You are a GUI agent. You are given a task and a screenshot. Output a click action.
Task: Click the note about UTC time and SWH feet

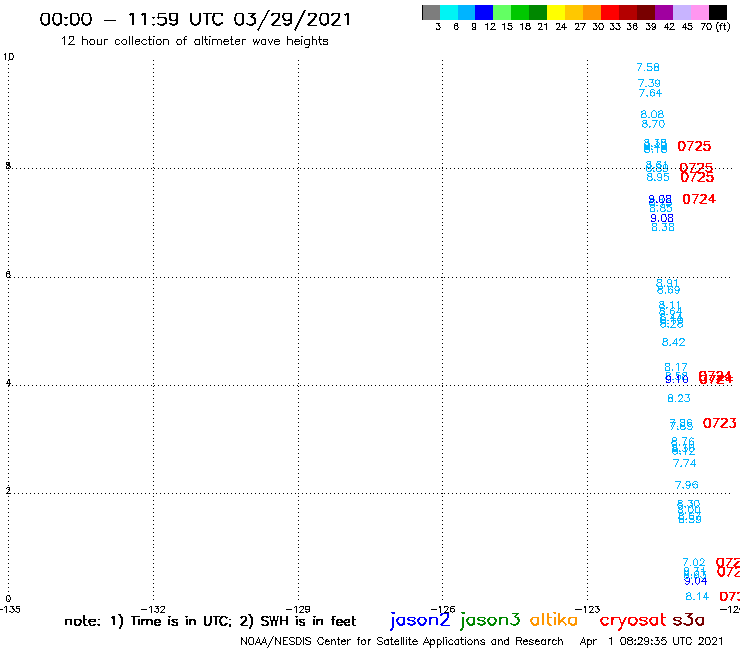[210, 621]
